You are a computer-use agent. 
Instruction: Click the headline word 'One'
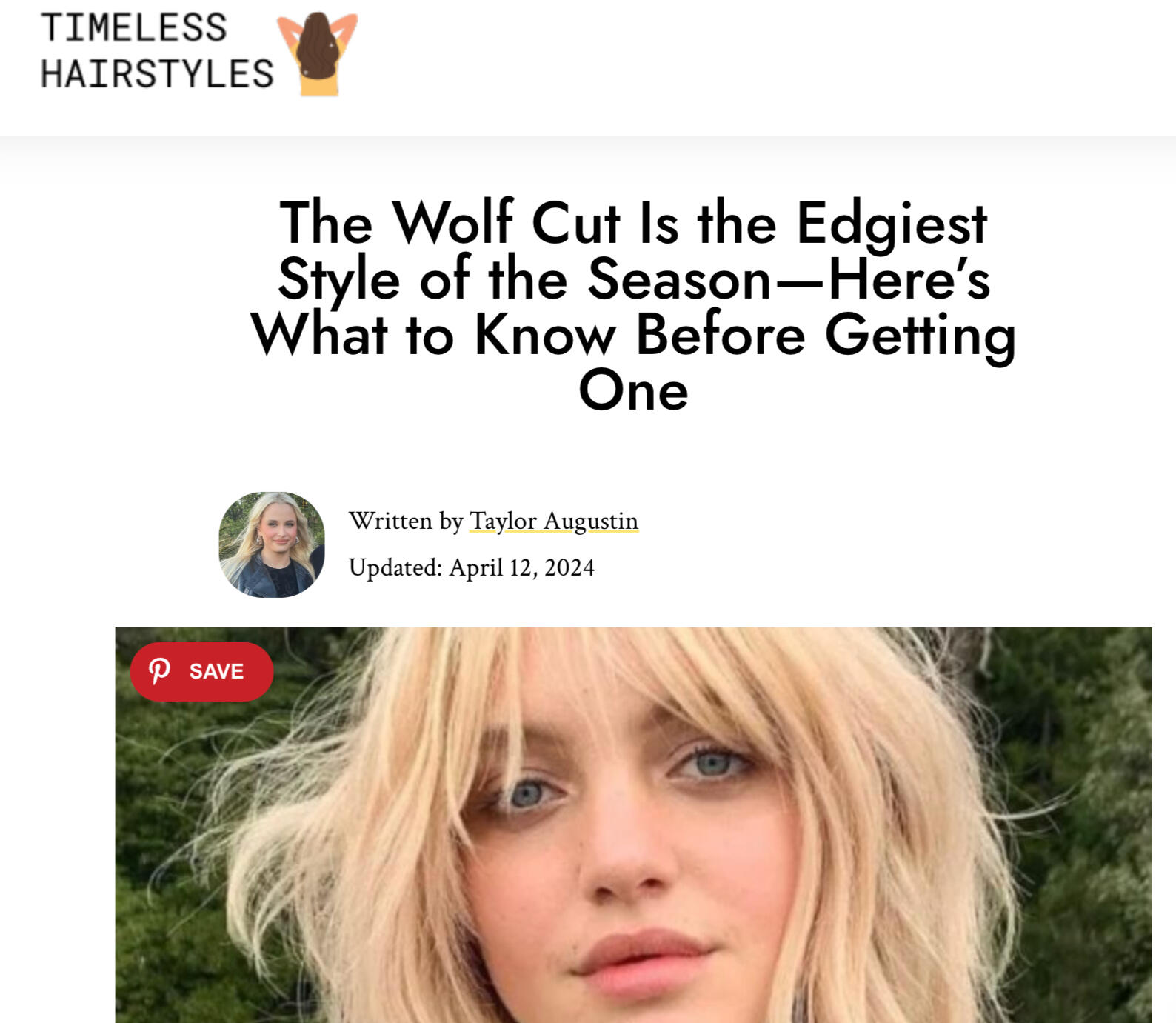click(633, 390)
